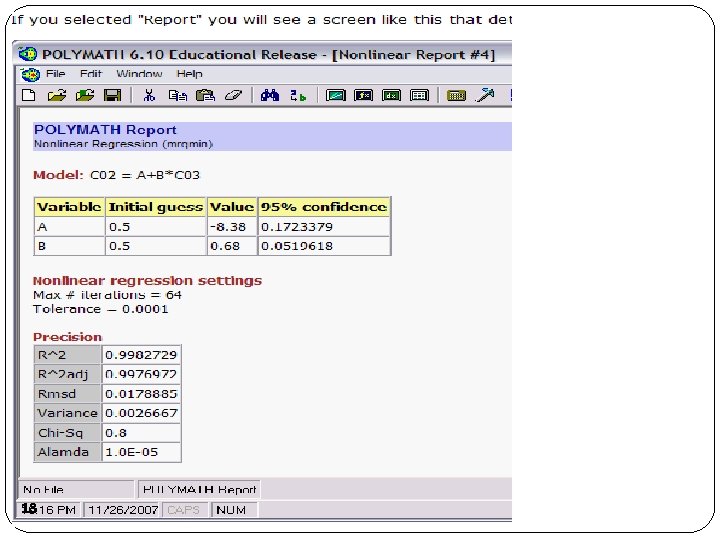Click the Save floppy disk icon
Image resolution: width=720 pixels, height=540 pixels.
[x=112, y=95]
